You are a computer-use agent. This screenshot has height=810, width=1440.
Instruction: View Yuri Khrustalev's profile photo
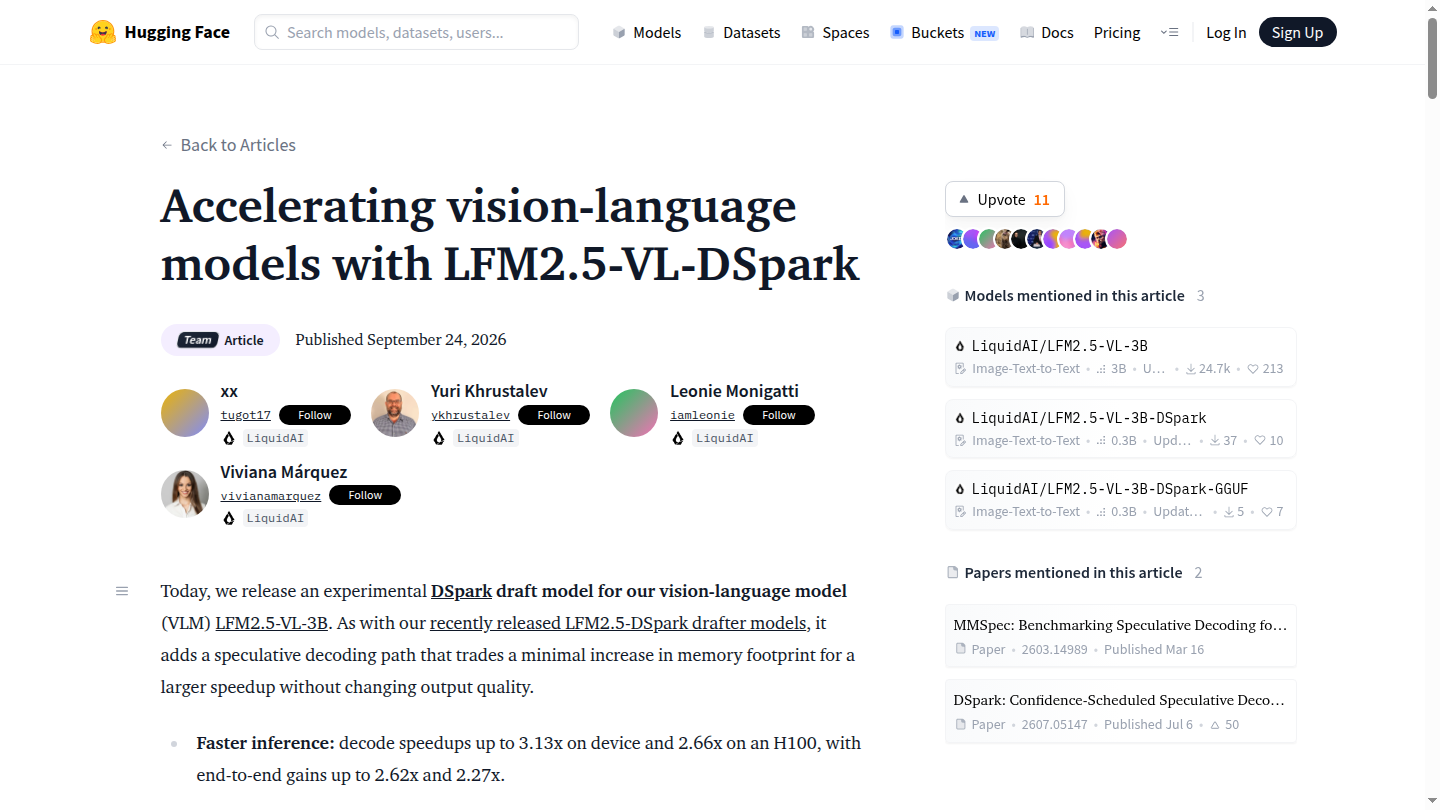395,413
